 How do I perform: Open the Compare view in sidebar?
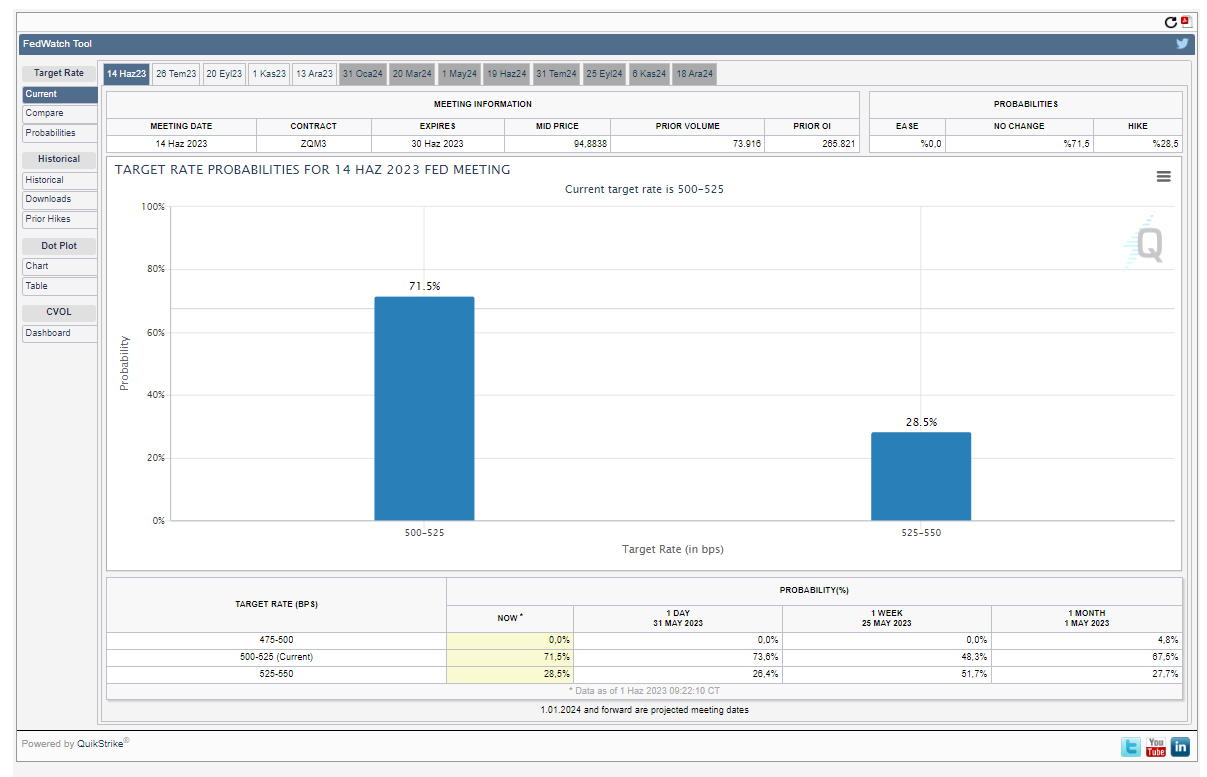coord(59,114)
